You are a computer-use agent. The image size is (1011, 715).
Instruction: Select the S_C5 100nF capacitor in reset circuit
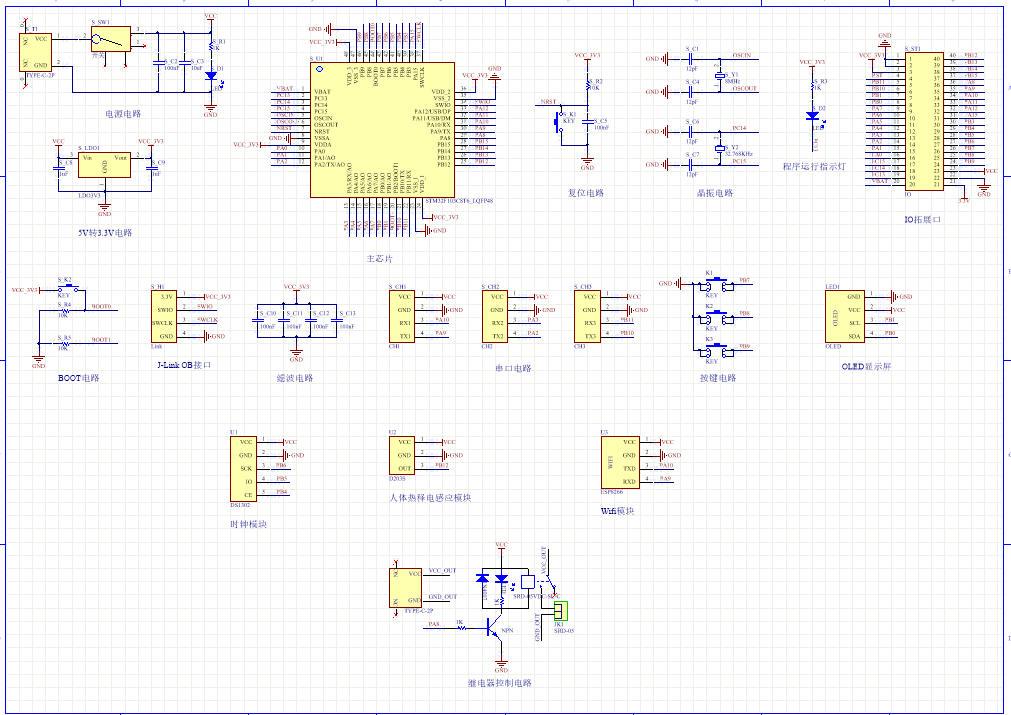587,121
